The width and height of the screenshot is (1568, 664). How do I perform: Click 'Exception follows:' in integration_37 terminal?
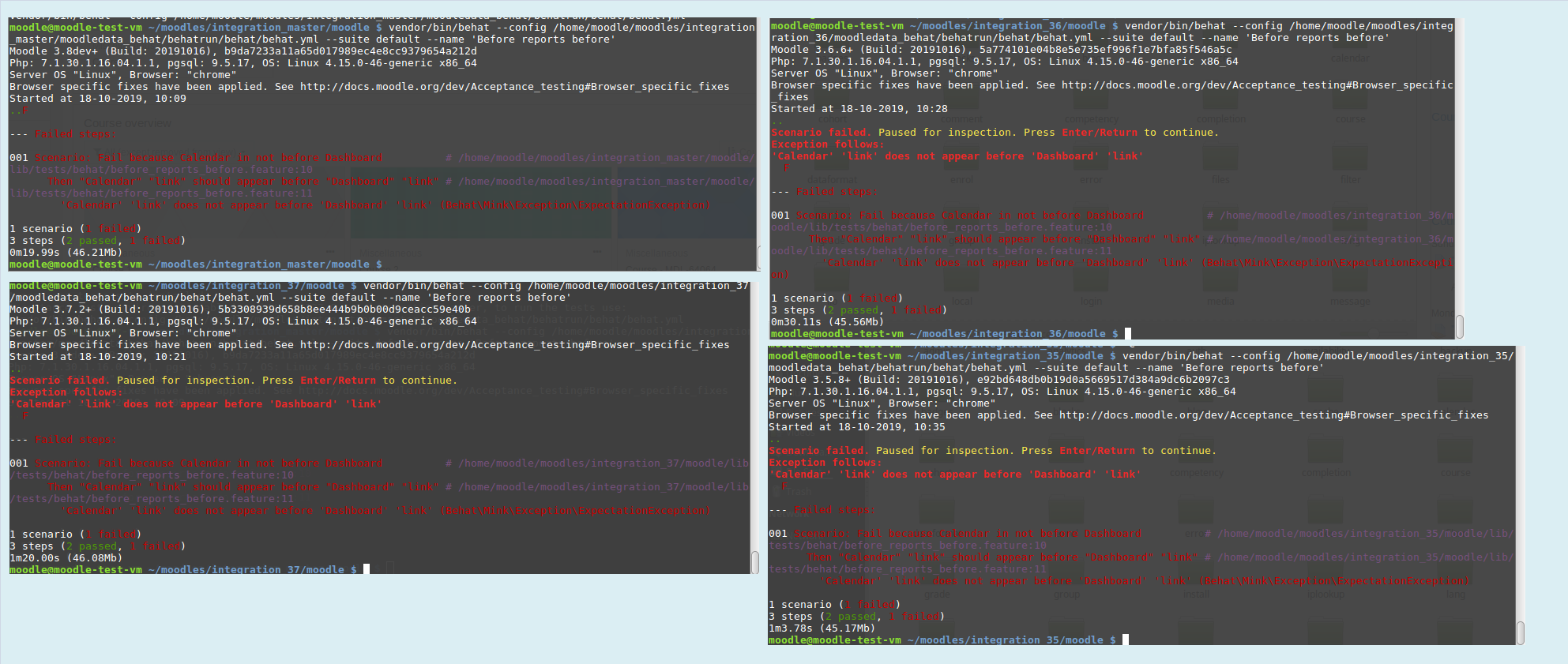66,392
